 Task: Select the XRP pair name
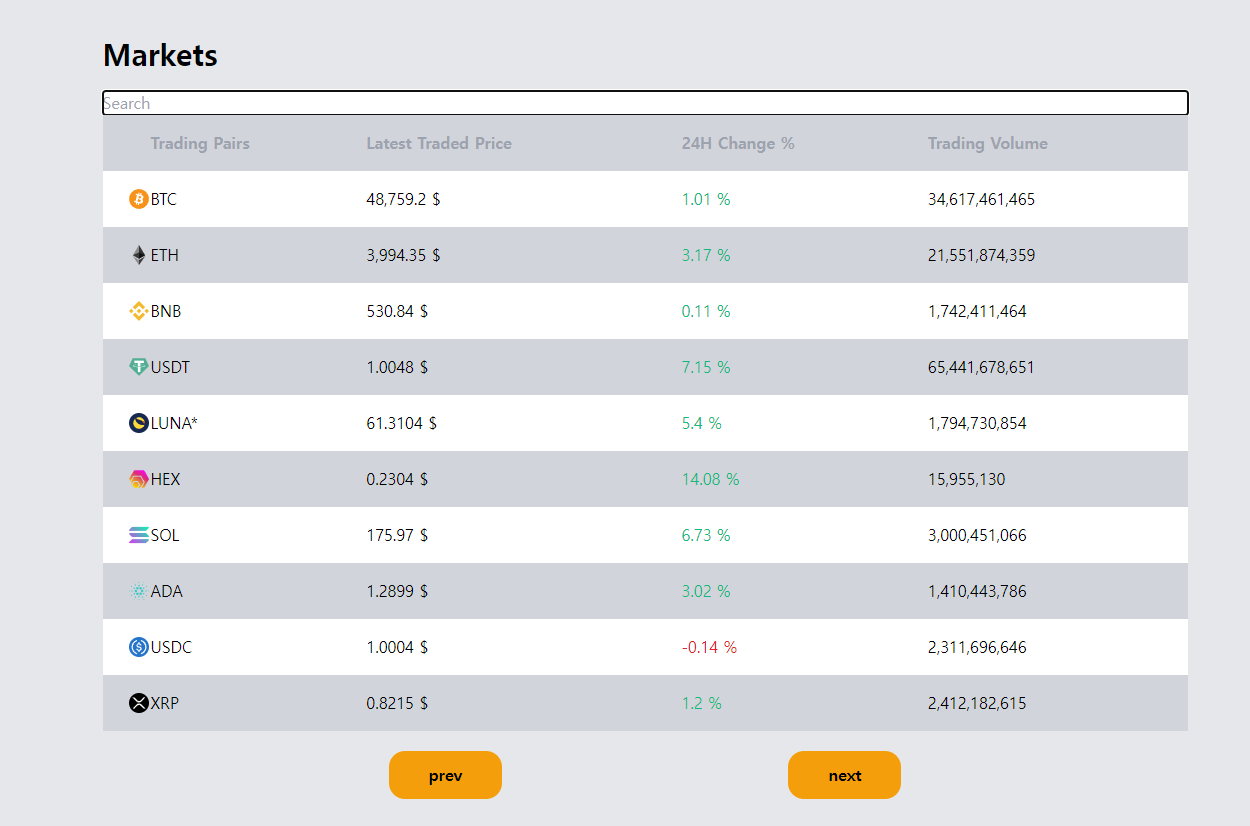165,703
